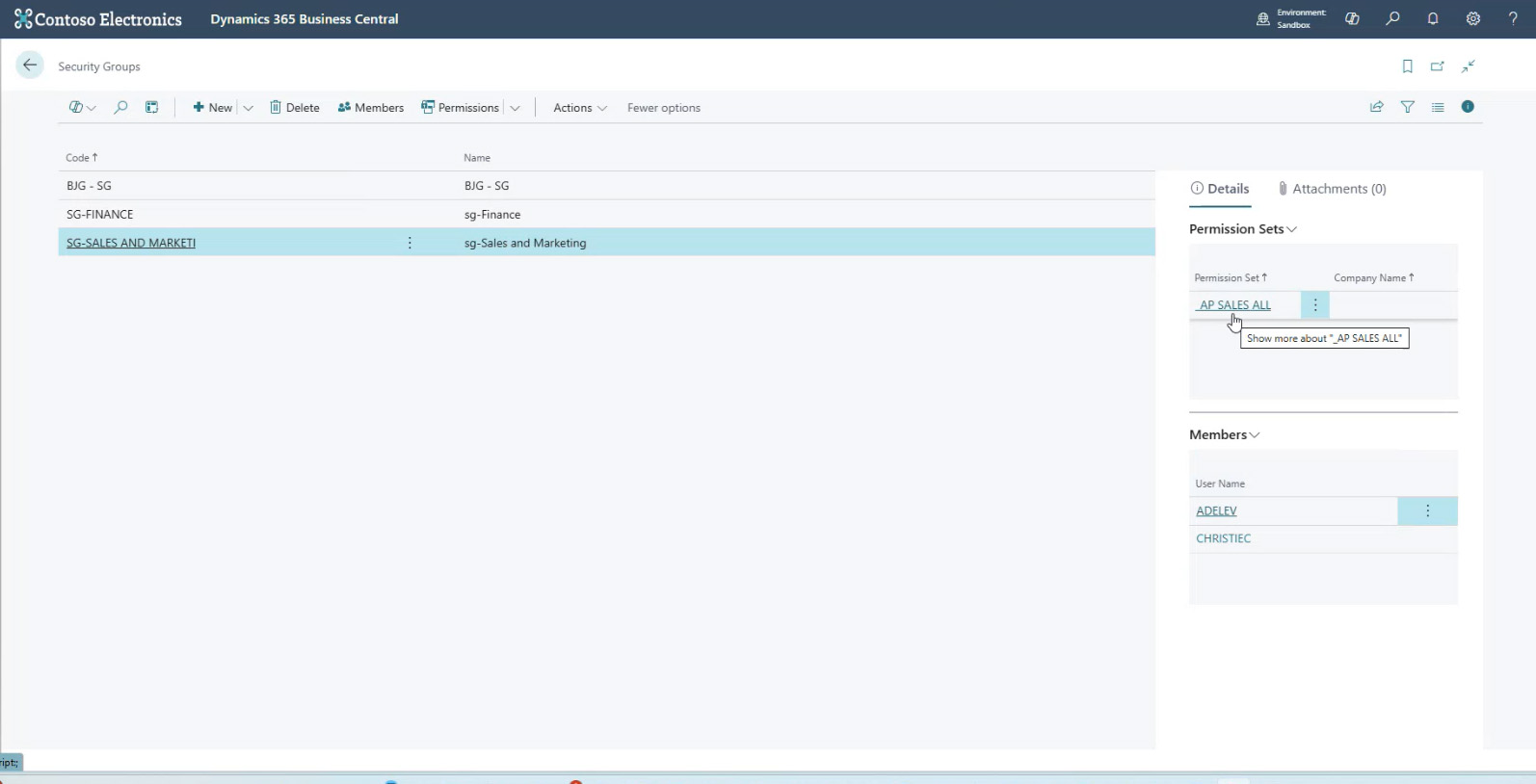The height and width of the screenshot is (784, 1536).
Task: Open the dropdown arrow next to Permissions
Action: click(x=515, y=108)
